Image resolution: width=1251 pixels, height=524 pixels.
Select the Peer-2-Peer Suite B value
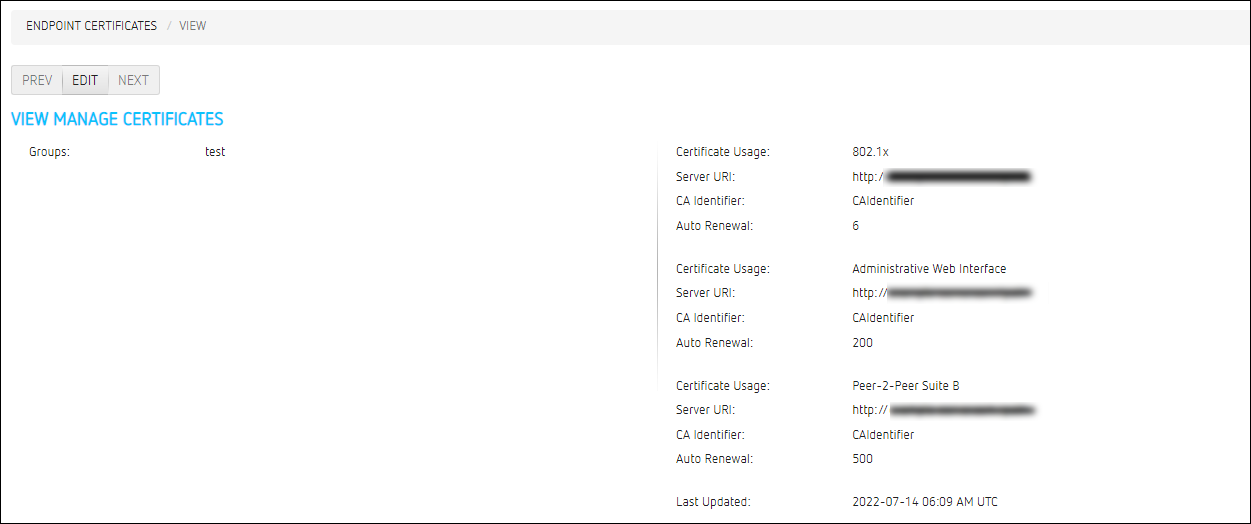coord(906,386)
